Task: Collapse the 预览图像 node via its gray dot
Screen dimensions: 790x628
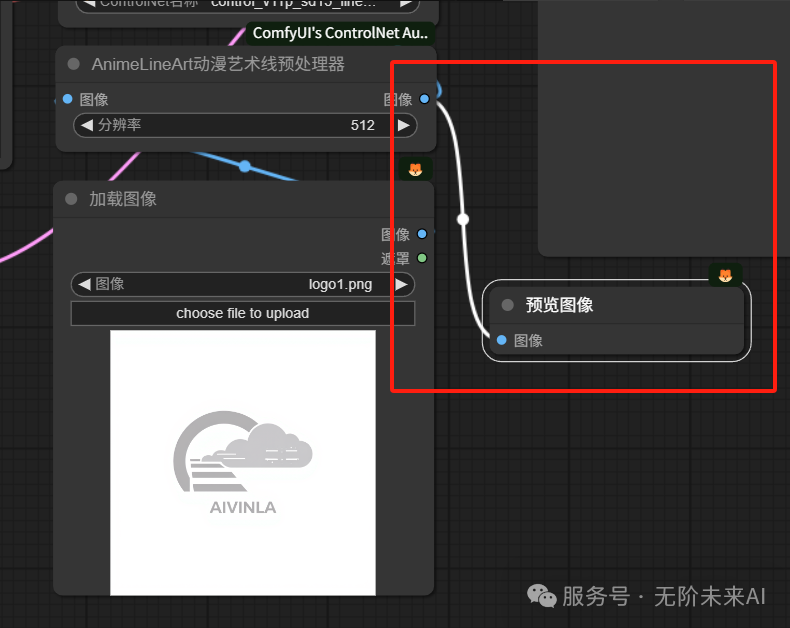Action: (507, 305)
